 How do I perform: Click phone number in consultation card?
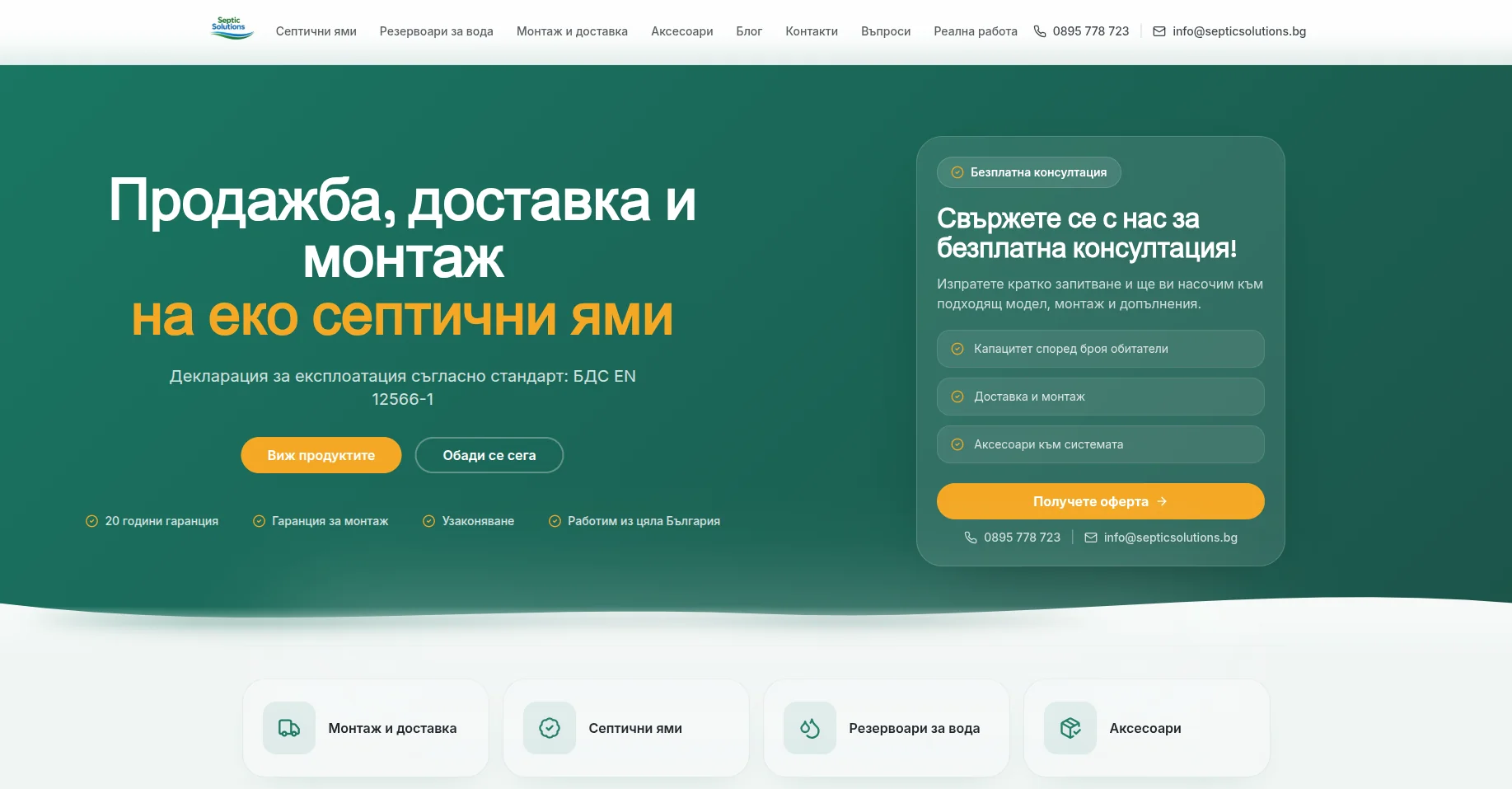(1022, 538)
